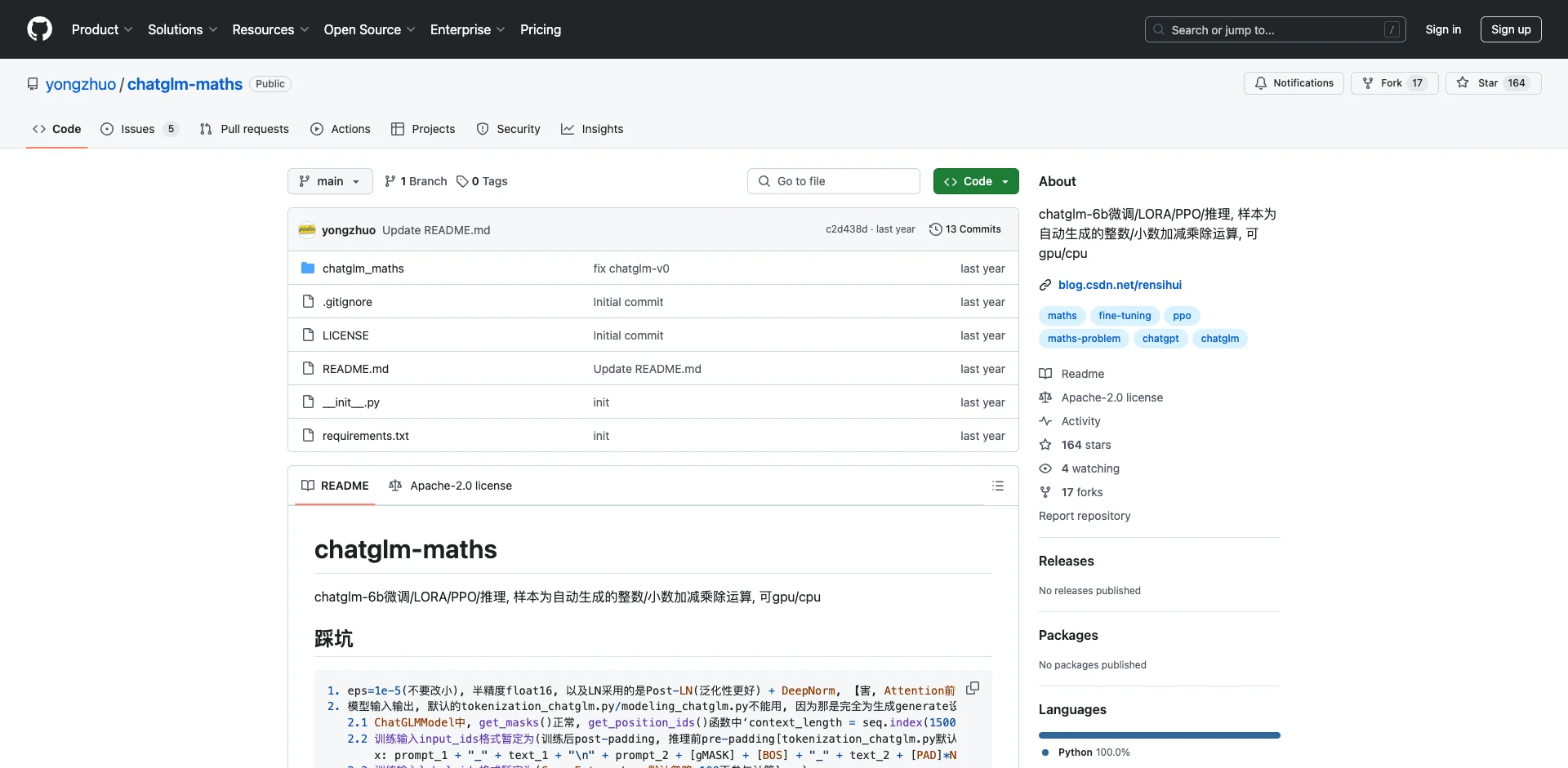View the 13 Commits history
1568x768 pixels.
click(x=965, y=229)
